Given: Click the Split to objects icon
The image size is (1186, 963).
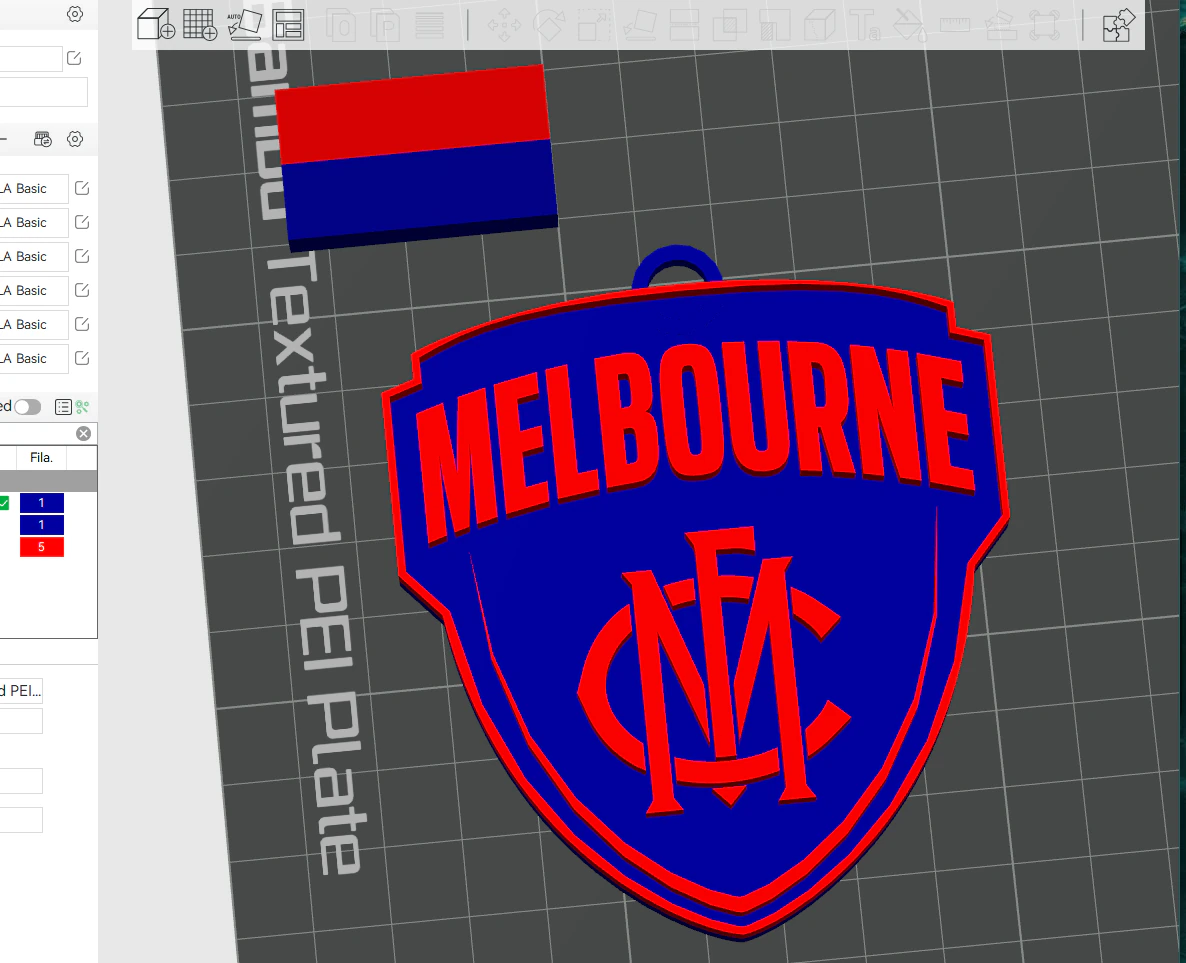Looking at the screenshot, I should pos(343,25).
